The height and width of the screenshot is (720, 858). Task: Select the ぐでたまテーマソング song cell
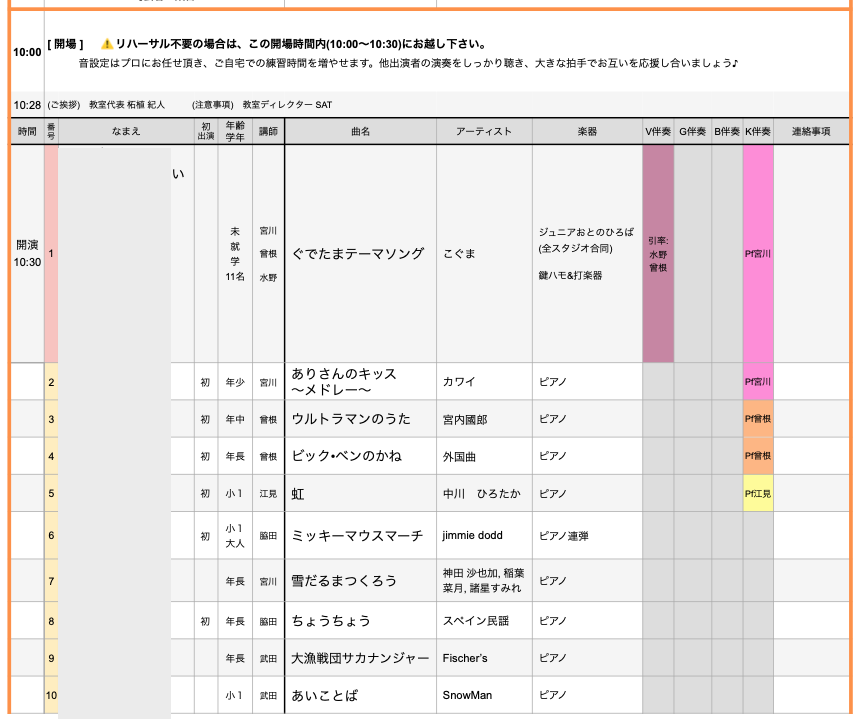(358, 254)
